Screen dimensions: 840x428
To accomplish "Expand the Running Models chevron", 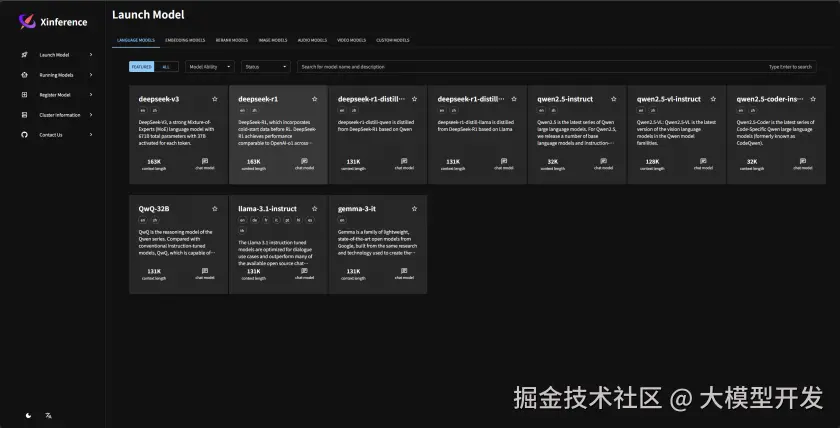I will pyautogui.click(x=91, y=75).
